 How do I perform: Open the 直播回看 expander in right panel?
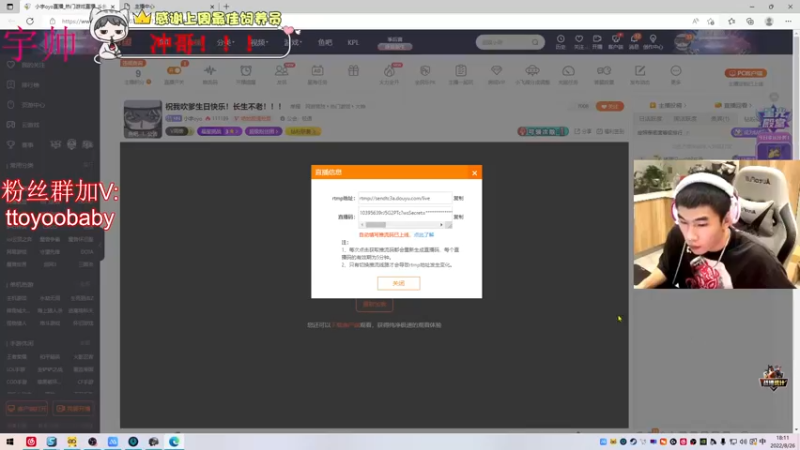[x=733, y=105]
